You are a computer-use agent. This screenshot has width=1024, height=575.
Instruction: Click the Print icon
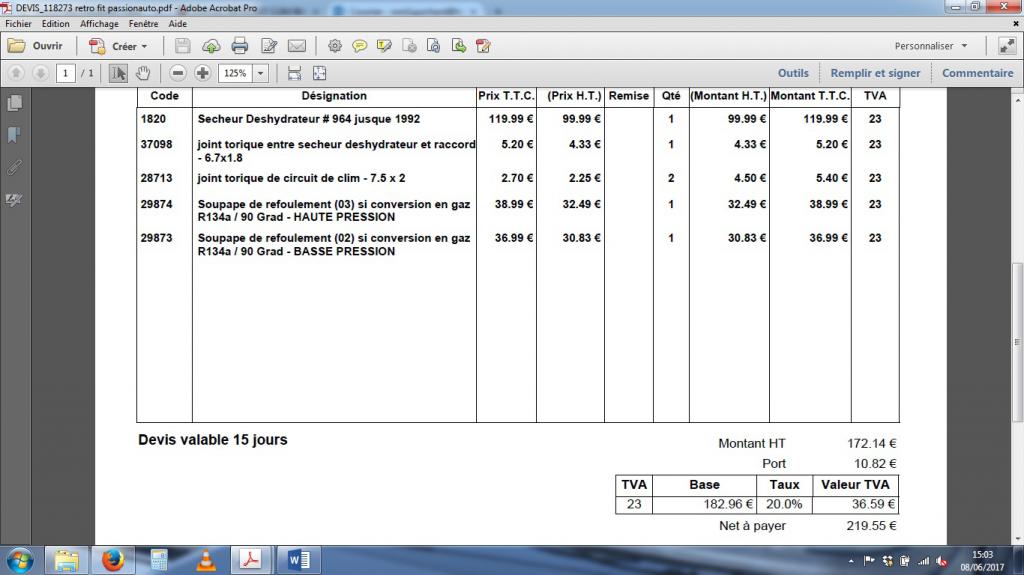coord(240,46)
